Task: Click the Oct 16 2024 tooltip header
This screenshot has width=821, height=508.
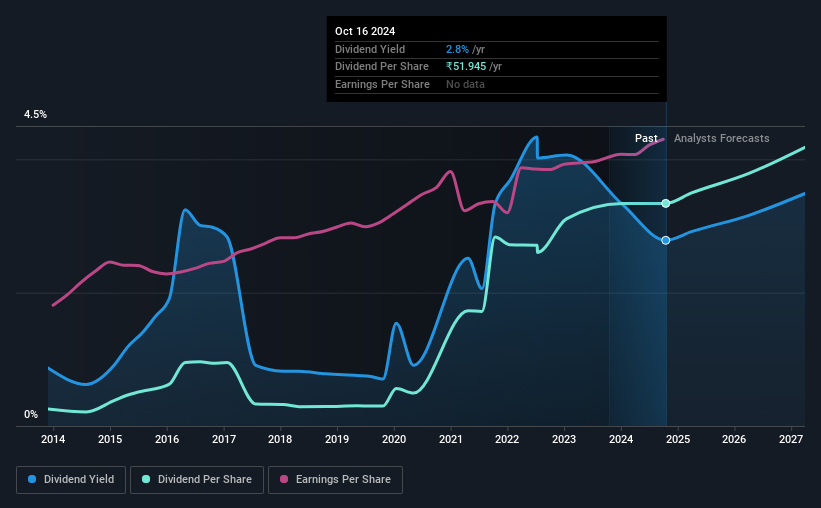Action: 365,31
